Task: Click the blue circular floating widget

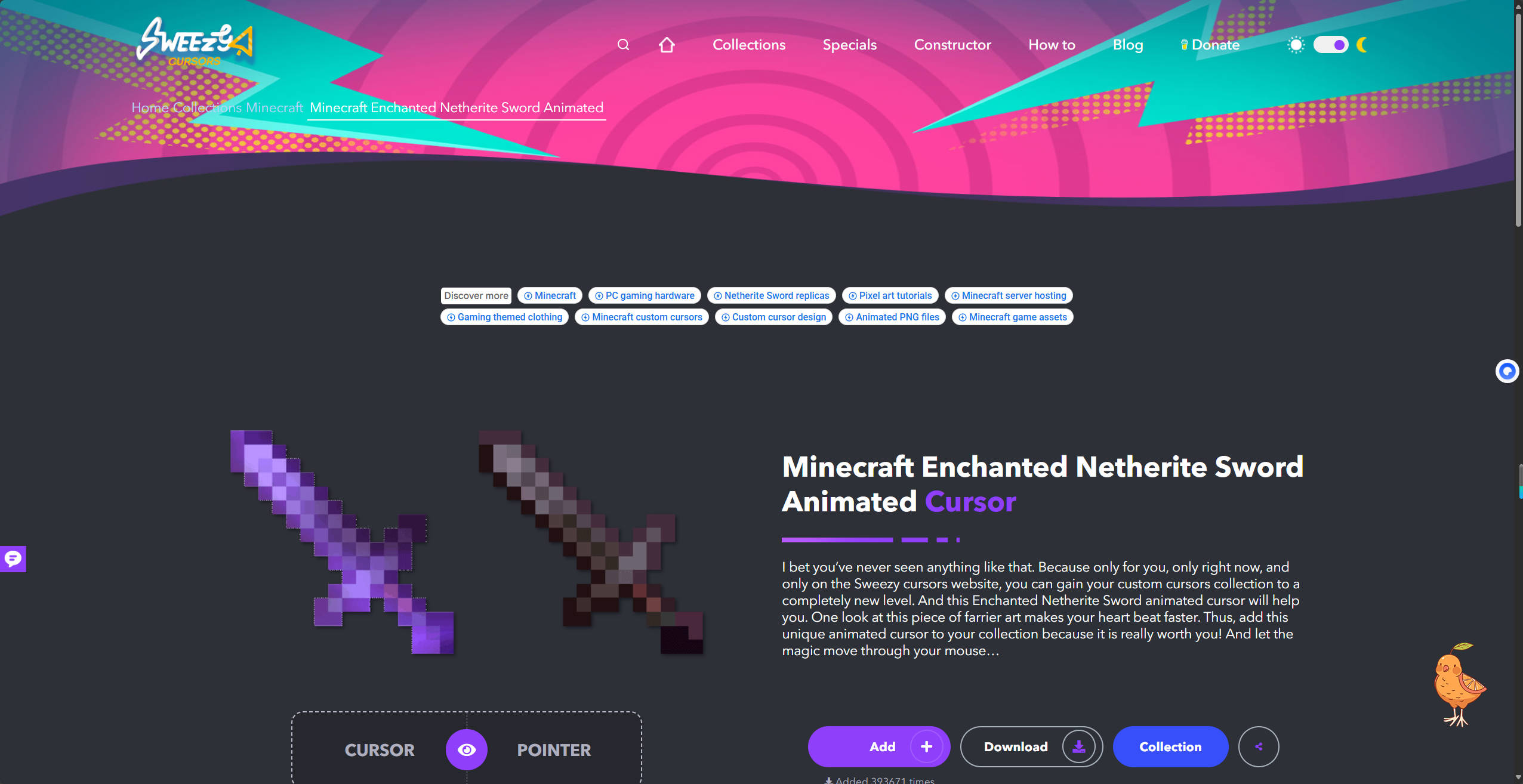Action: (1507, 371)
